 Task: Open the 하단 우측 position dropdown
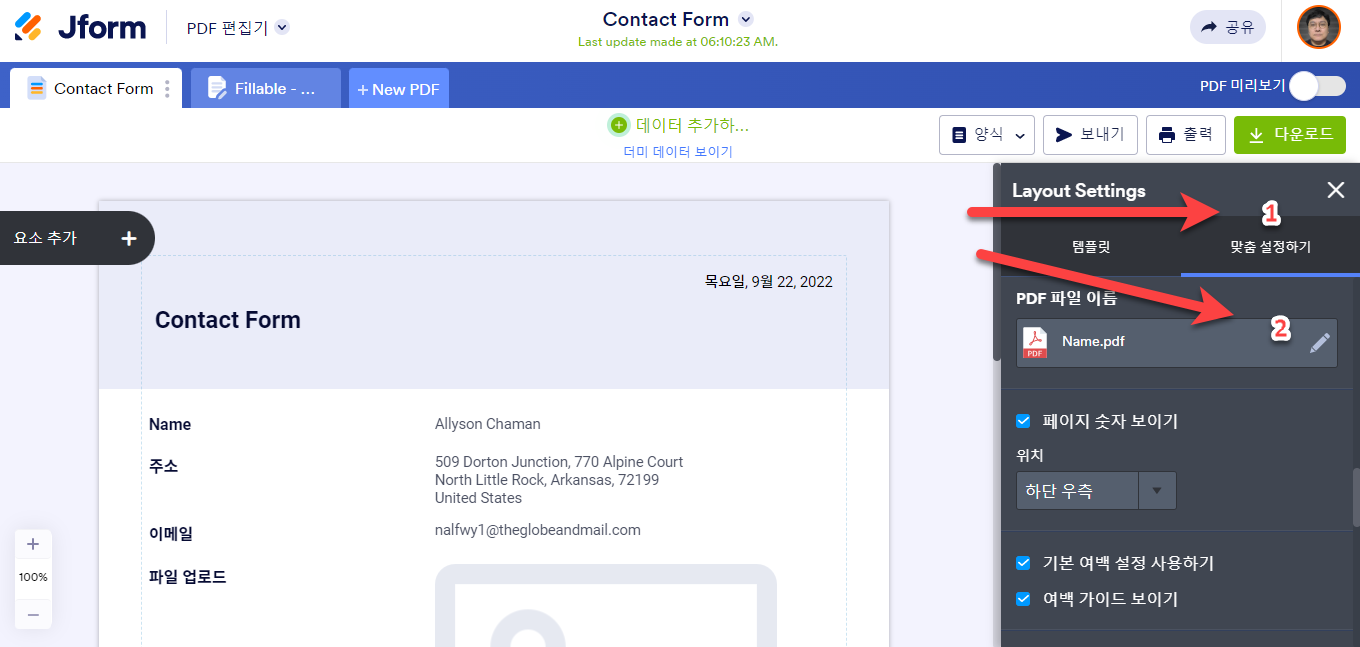[1096, 491]
